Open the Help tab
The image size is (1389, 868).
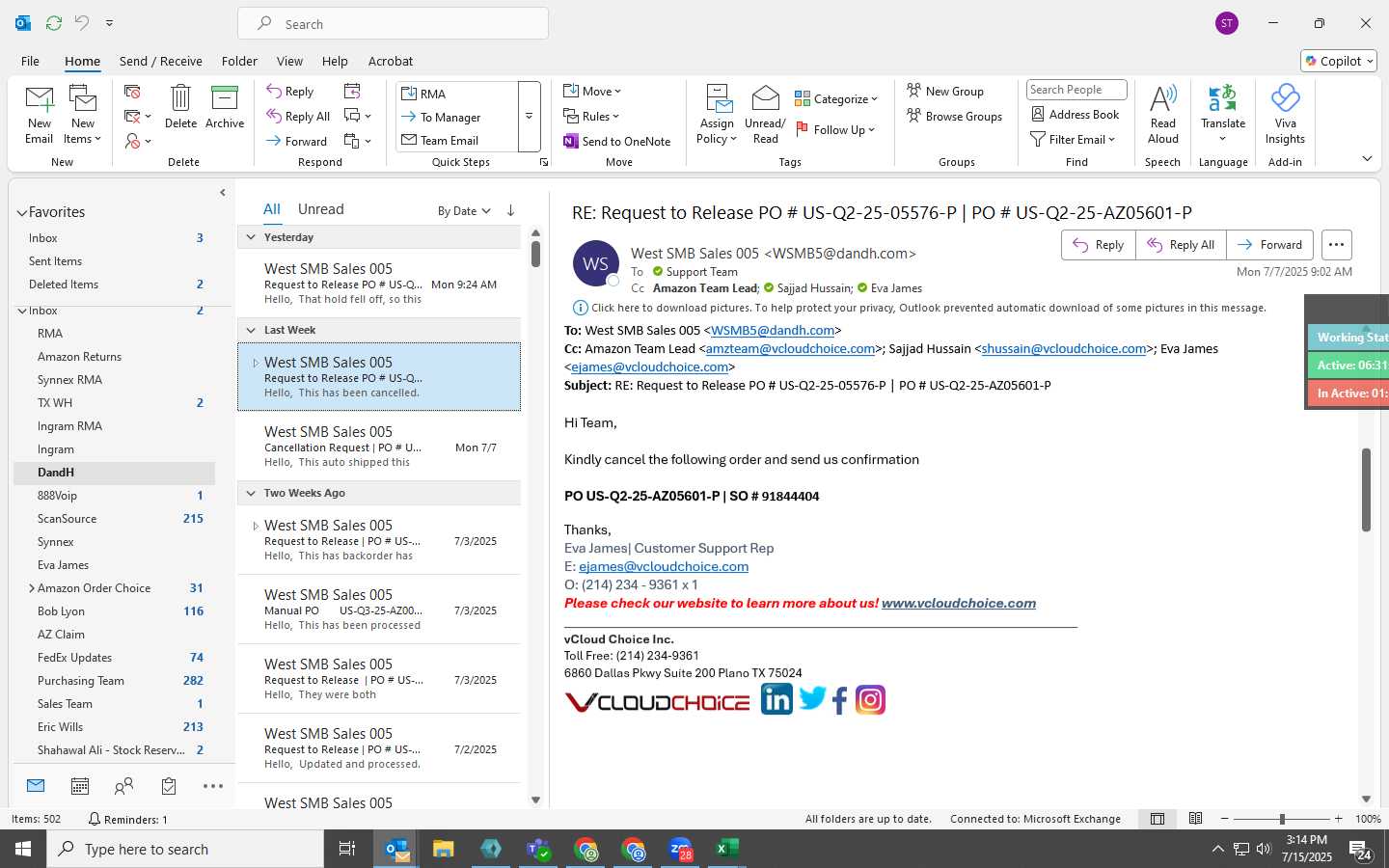click(x=335, y=61)
